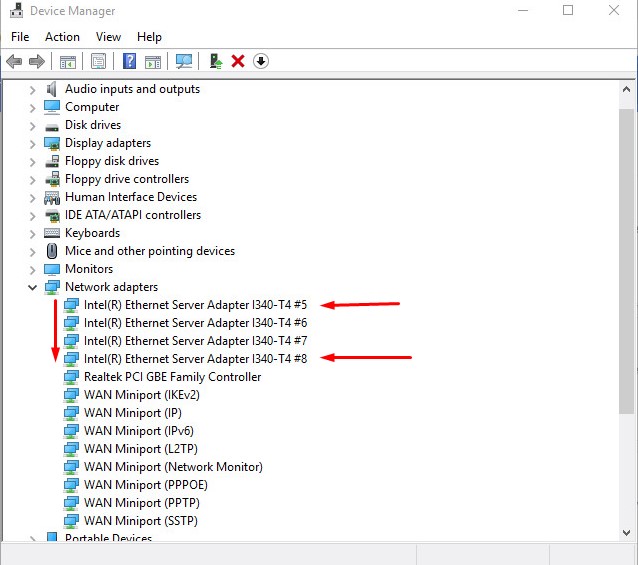Click the scrollbar down arrow

click(x=627, y=532)
